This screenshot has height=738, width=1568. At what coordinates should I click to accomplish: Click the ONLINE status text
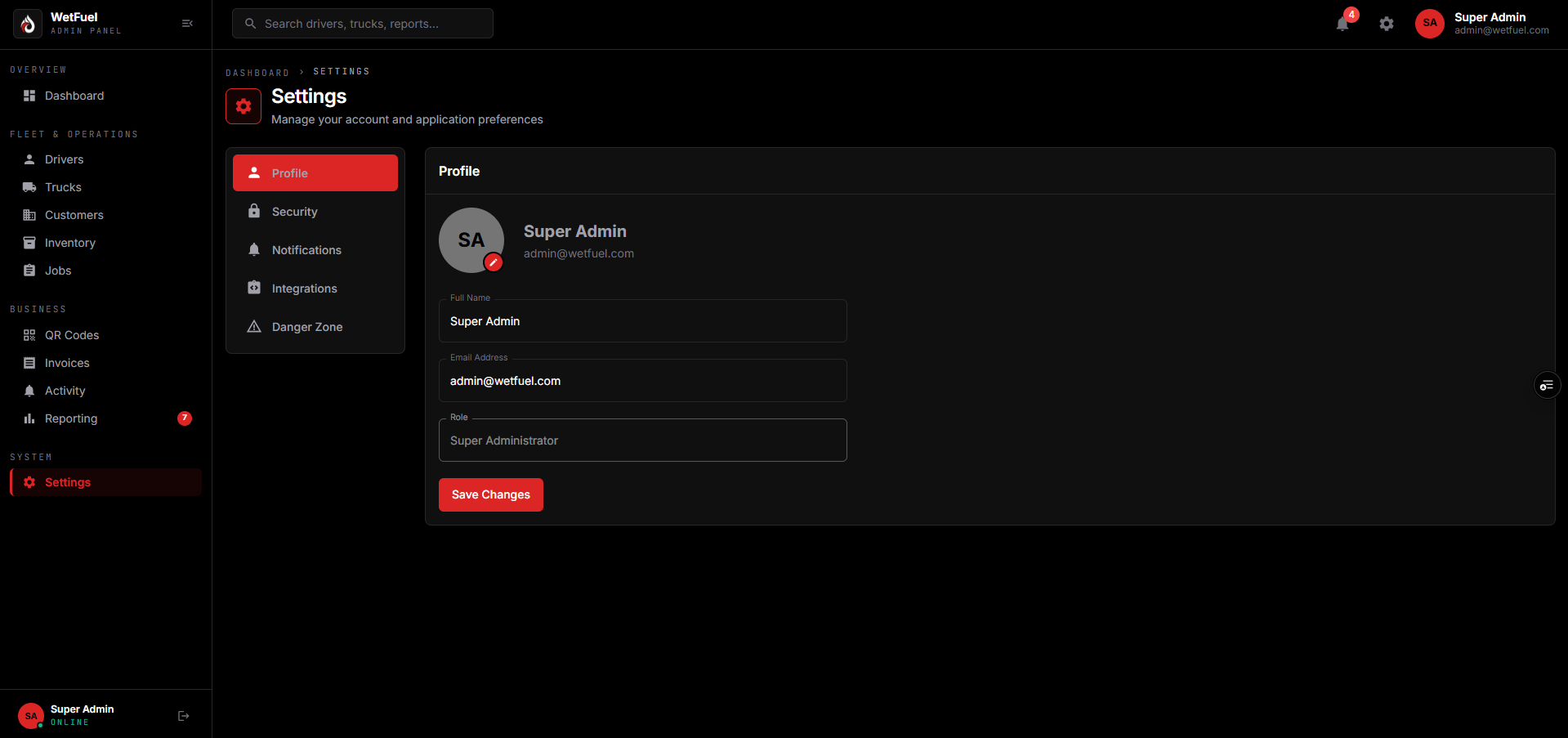pos(69,722)
